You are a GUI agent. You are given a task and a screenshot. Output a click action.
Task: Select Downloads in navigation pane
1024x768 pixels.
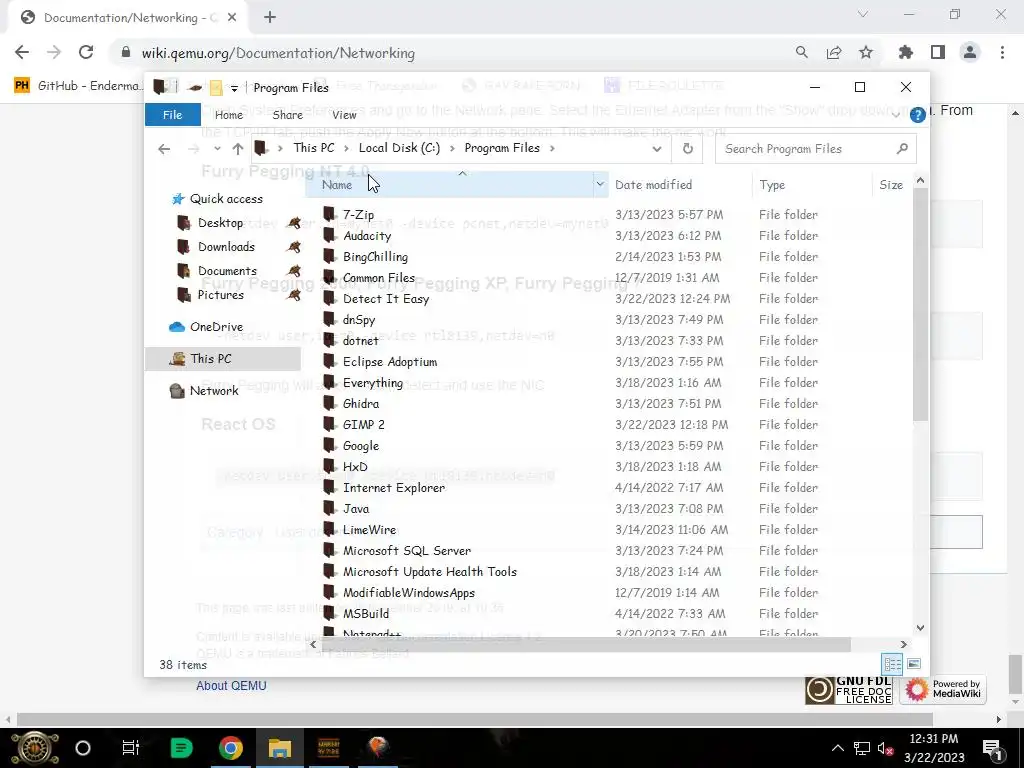226,247
